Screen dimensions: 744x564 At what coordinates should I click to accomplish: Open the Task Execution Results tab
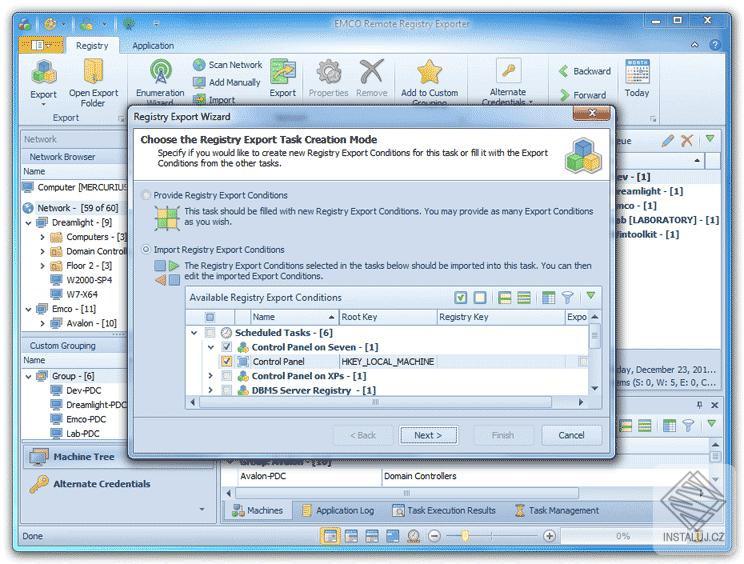(444, 510)
